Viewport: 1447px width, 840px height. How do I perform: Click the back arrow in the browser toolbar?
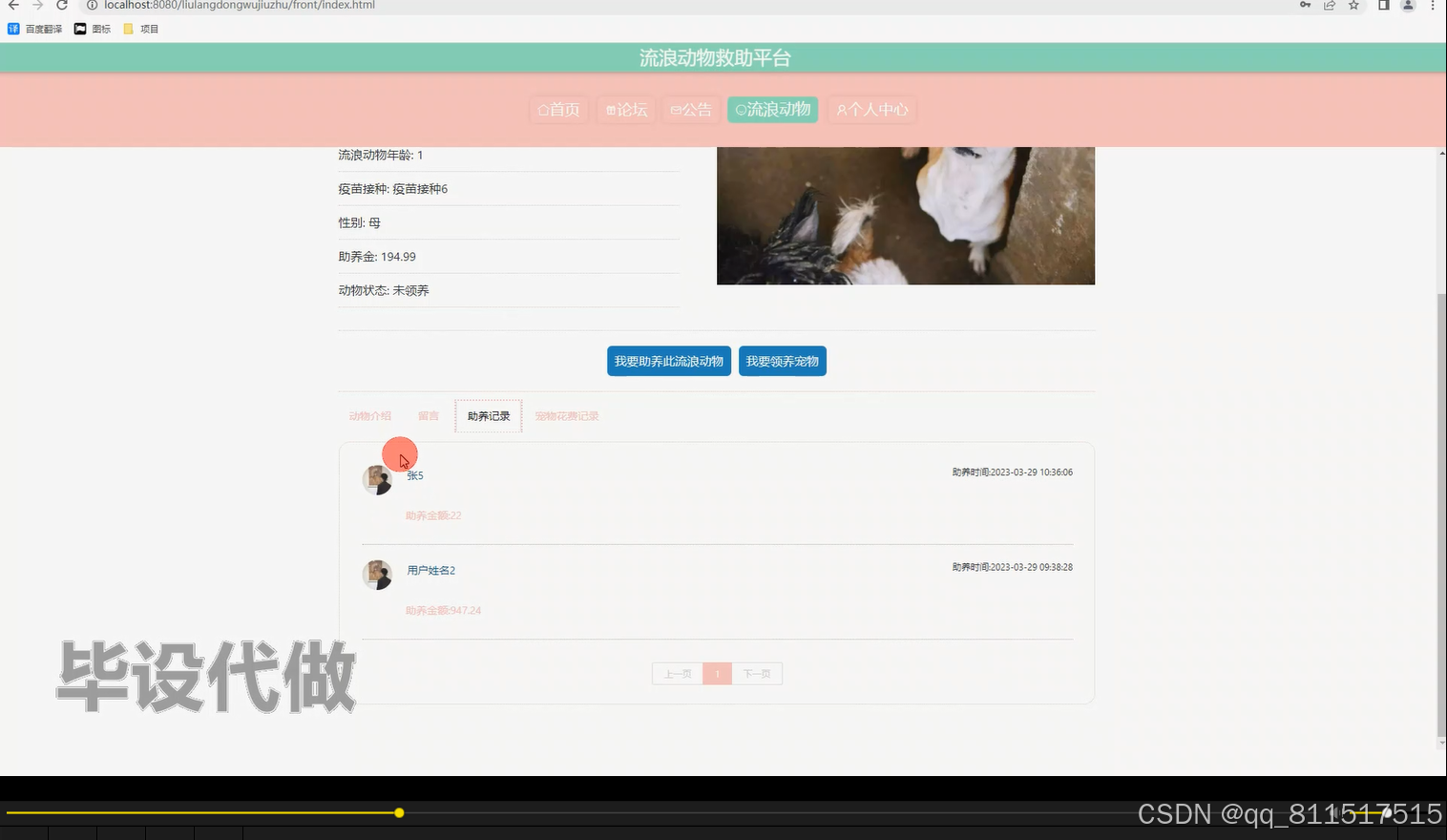(12, 6)
